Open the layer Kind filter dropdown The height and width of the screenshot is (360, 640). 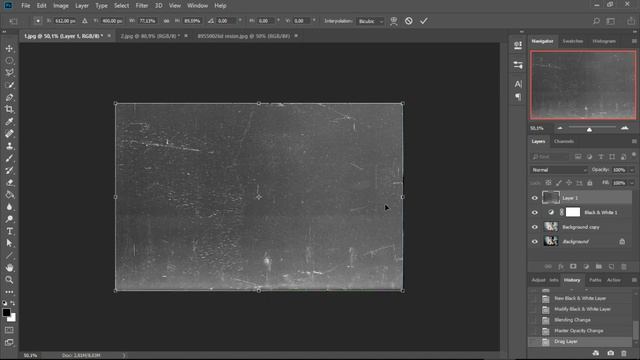[550, 157]
